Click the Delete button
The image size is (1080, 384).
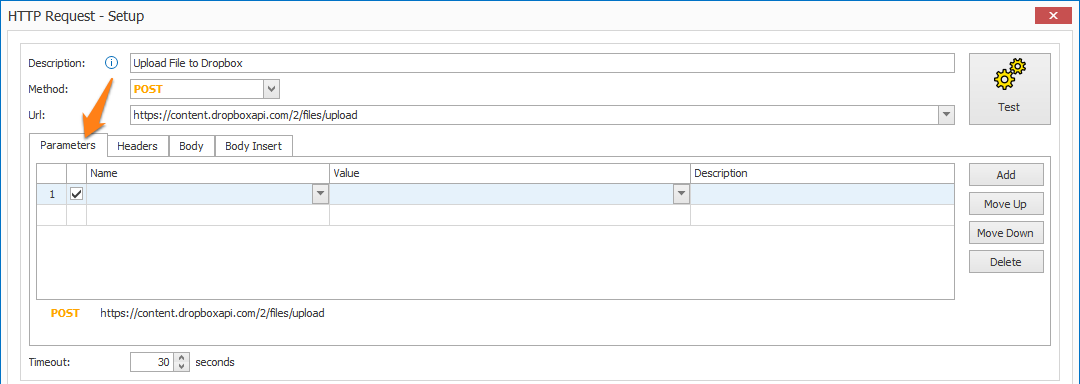point(1006,262)
